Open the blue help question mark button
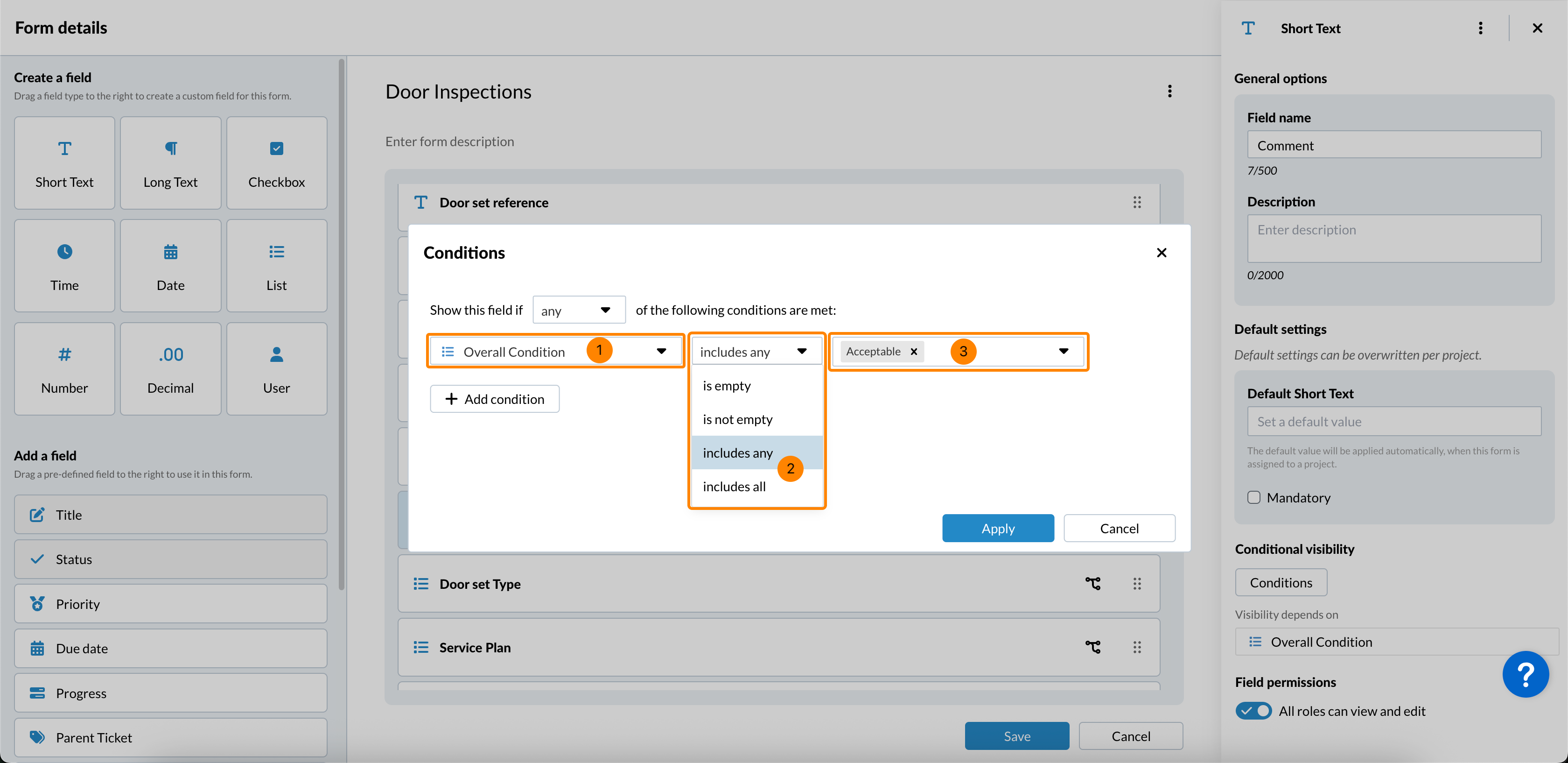The width and height of the screenshot is (1568, 763). [1526, 673]
